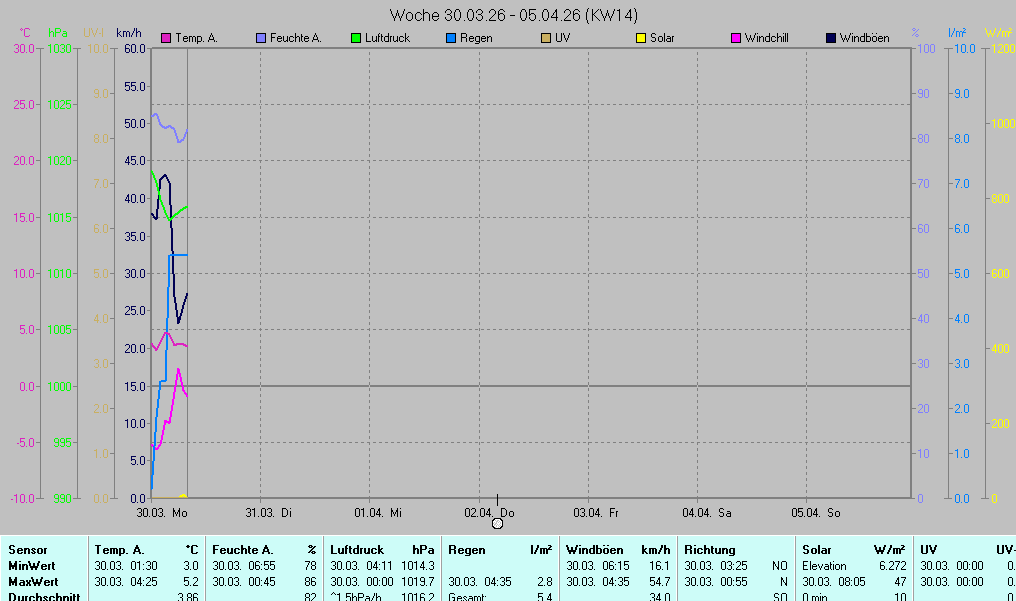Click the Sensor column header in table

pyautogui.click(x=27, y=550)
